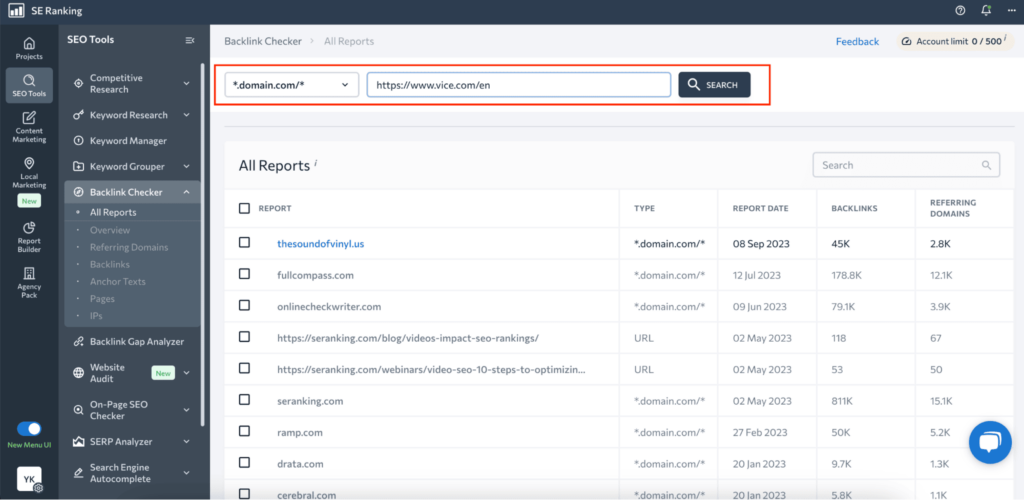1024x500 pixels.
Task: Click Backlink Checker breadcrumb link
Action: (x=263, y=41)
